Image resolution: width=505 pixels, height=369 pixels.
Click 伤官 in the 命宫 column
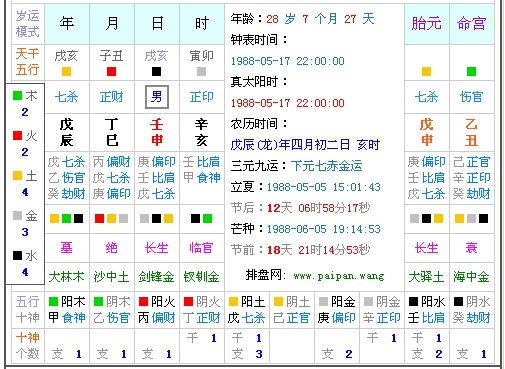click(471, 97)
